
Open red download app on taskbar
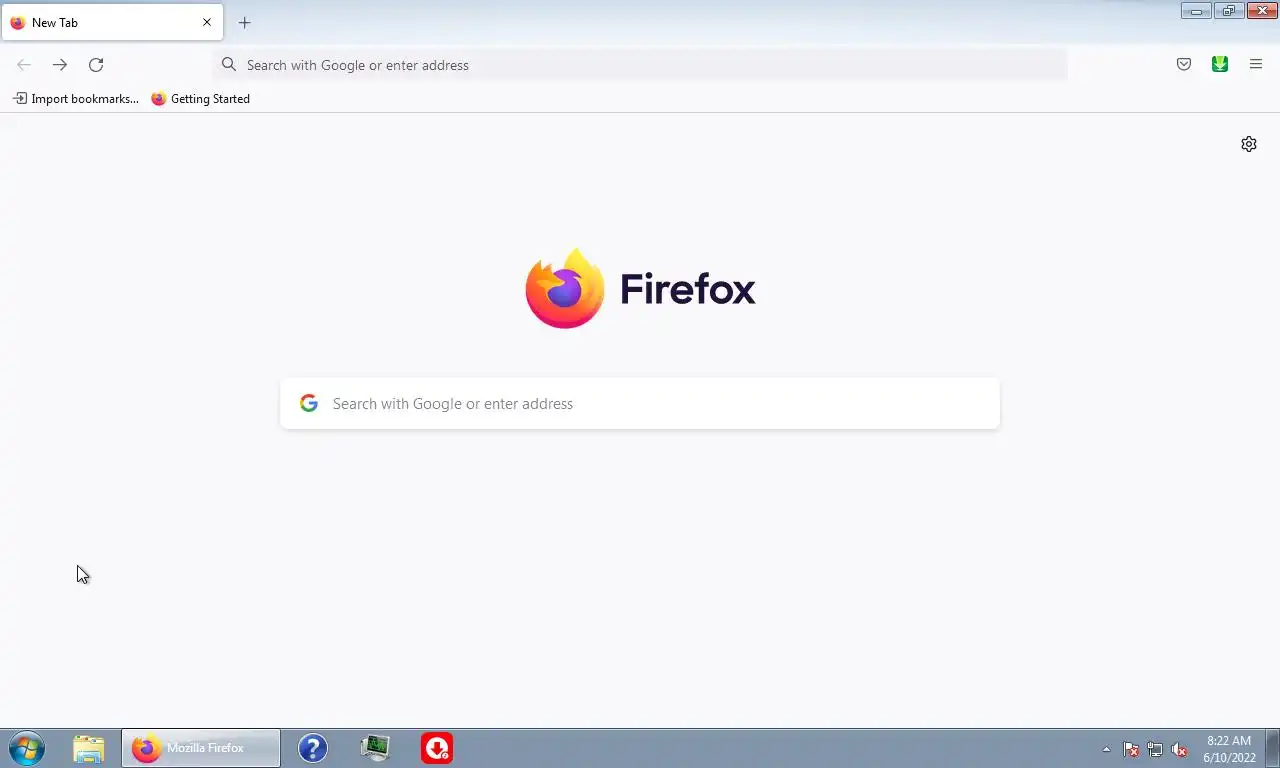pyautogui.click(x=437, y=748)
